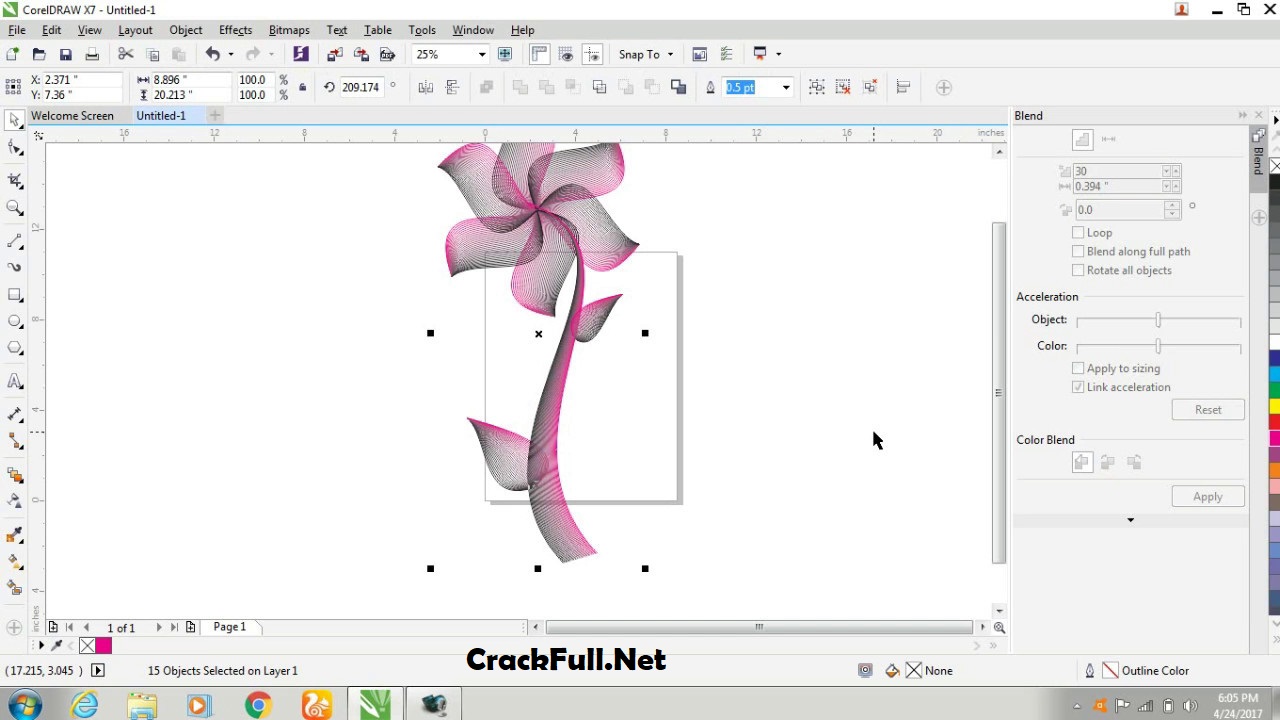Click the Undo arrow icon

(x=212, y=54)
